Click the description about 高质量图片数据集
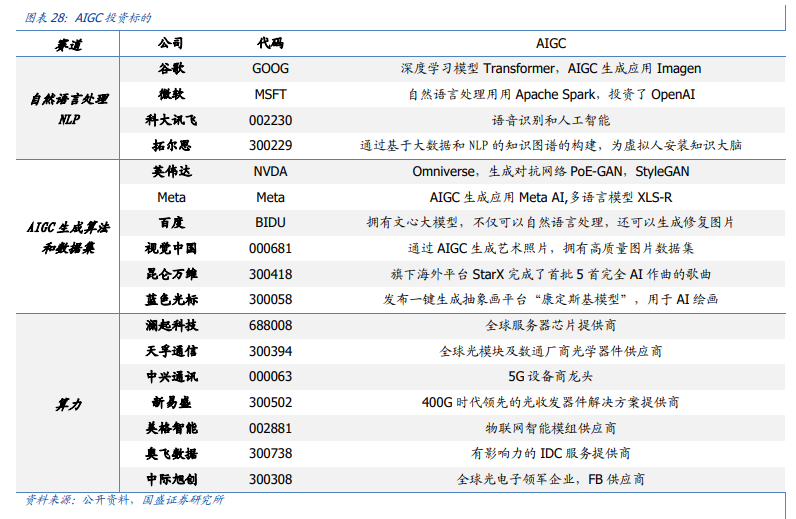The width and height of the screenshot is (796, 519). [x=551, y=248]
